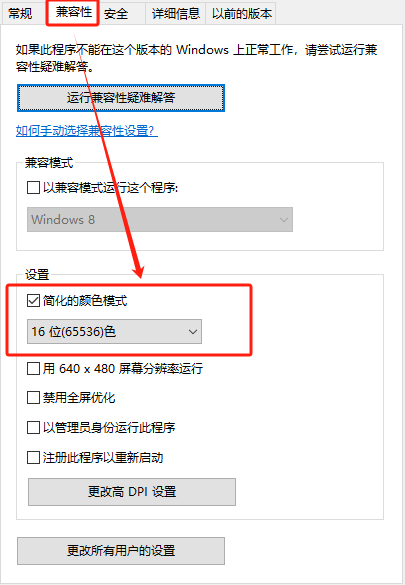Click 运行兼容性疑难解答 button
This screenshot has height=585, width=405.
tap(121, 98)
